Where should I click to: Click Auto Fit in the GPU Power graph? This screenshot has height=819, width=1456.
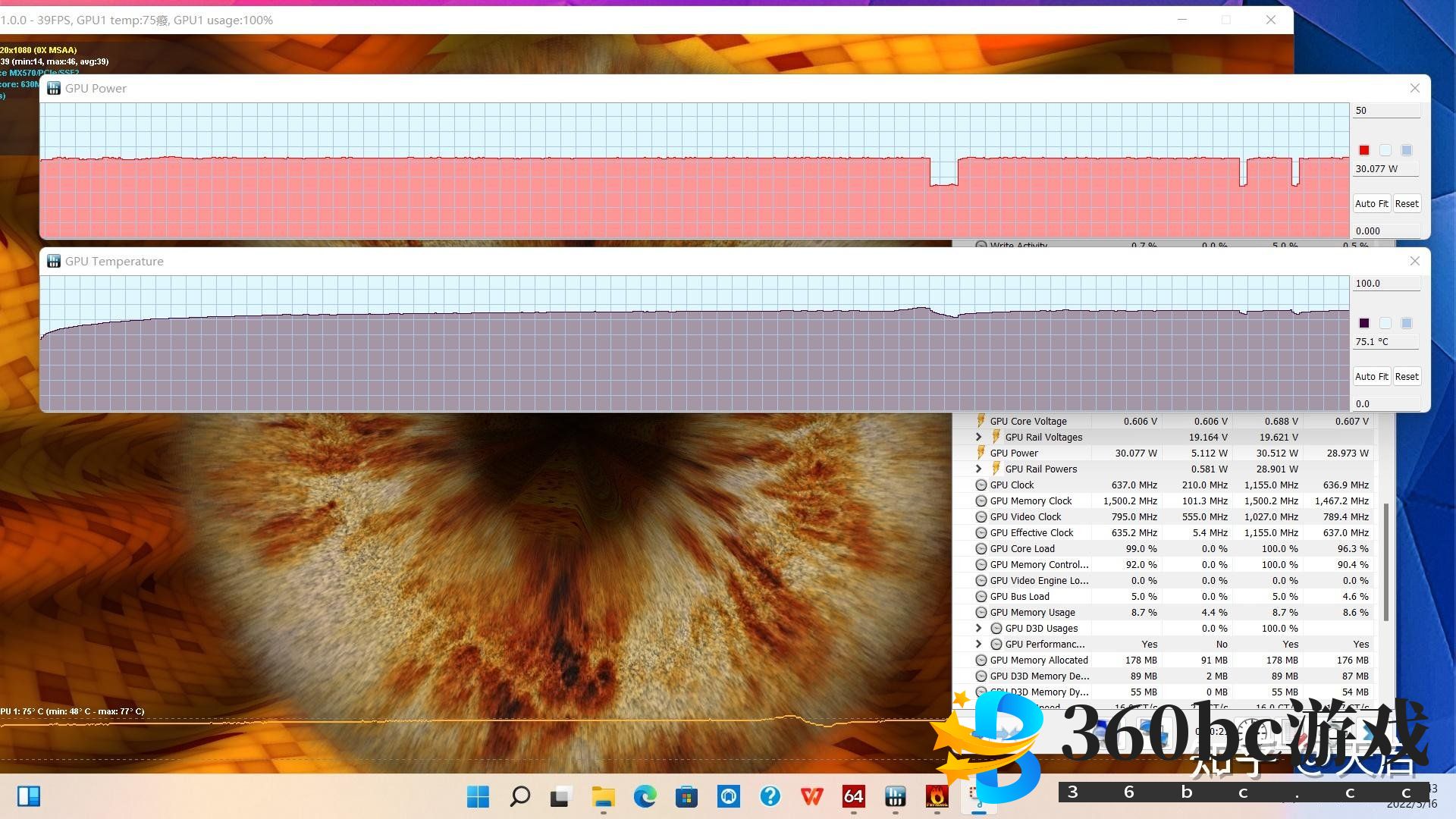click(1371, 203)
